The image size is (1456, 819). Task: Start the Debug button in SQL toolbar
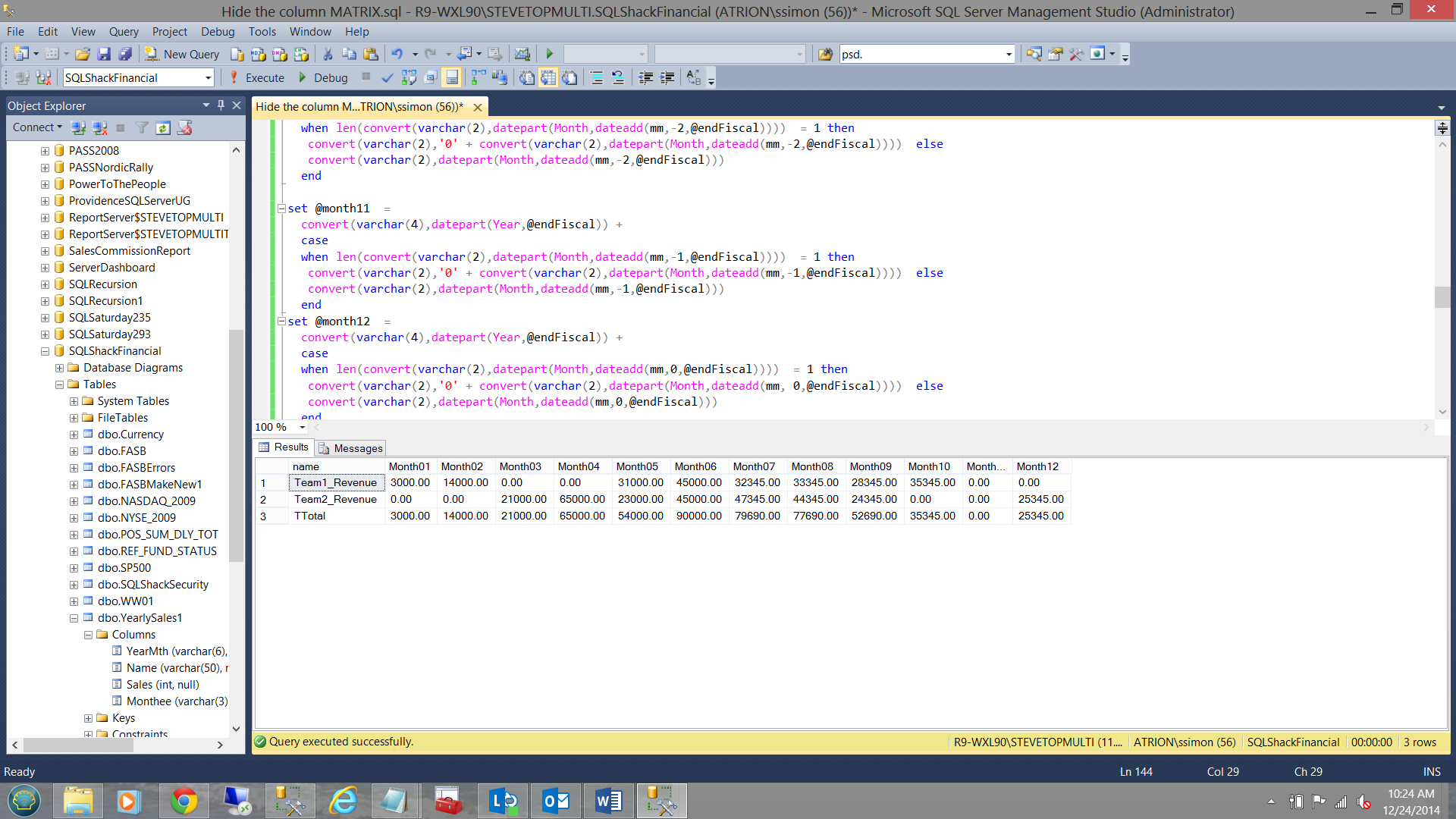pyautogui.click(x=323, y=77)
